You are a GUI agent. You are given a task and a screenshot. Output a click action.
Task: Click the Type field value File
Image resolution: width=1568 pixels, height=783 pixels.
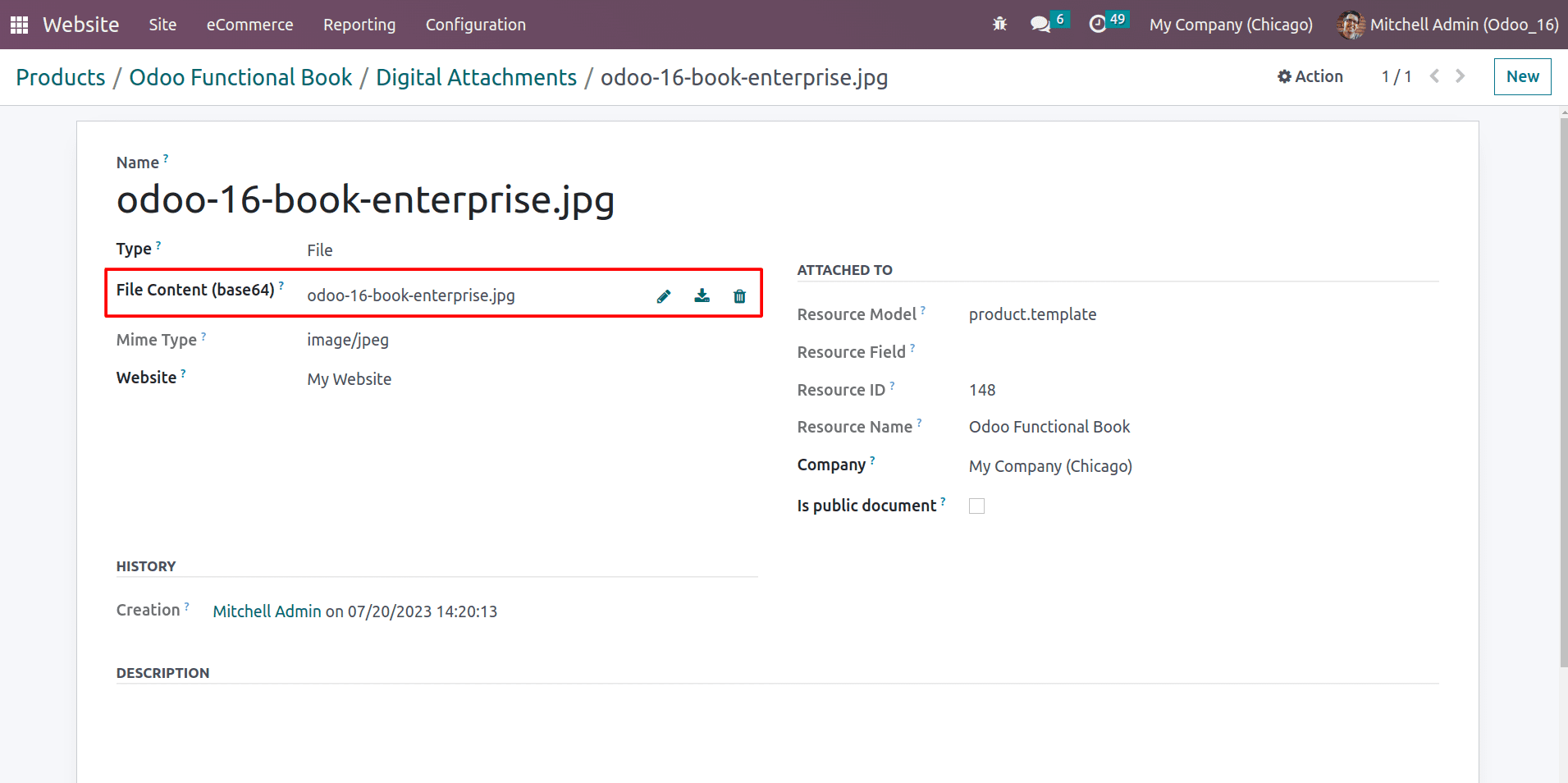pos(320,250)
